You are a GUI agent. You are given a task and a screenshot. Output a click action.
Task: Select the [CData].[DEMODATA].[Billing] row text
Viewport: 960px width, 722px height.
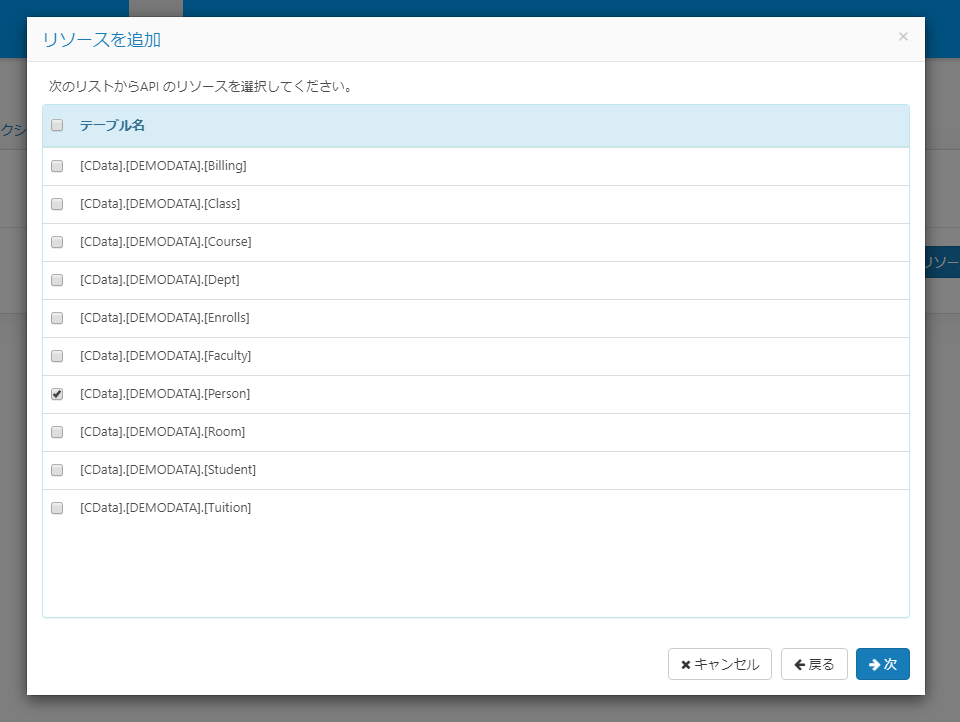(163, 166)
